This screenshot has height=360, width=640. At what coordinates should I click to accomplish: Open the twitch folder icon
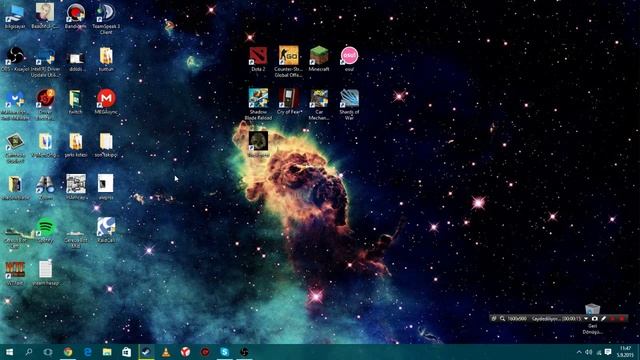(76, 98)
